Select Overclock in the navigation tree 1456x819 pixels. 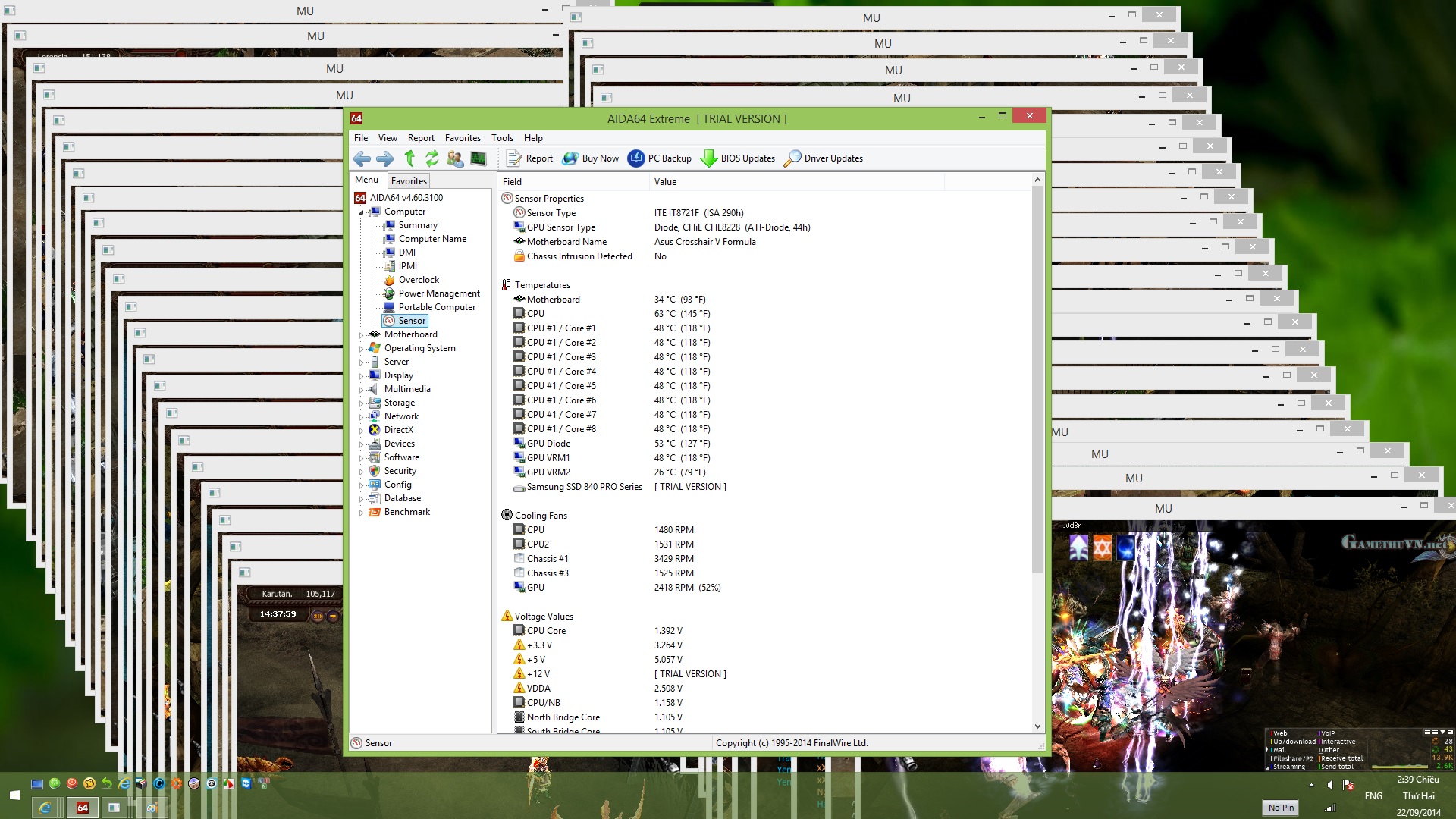tap(419, 280)
